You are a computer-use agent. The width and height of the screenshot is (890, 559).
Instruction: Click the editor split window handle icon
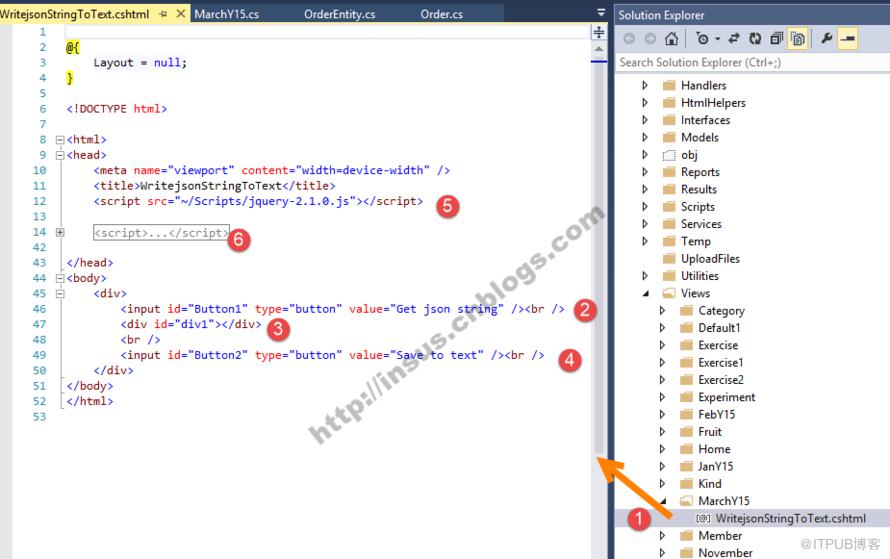599,32
